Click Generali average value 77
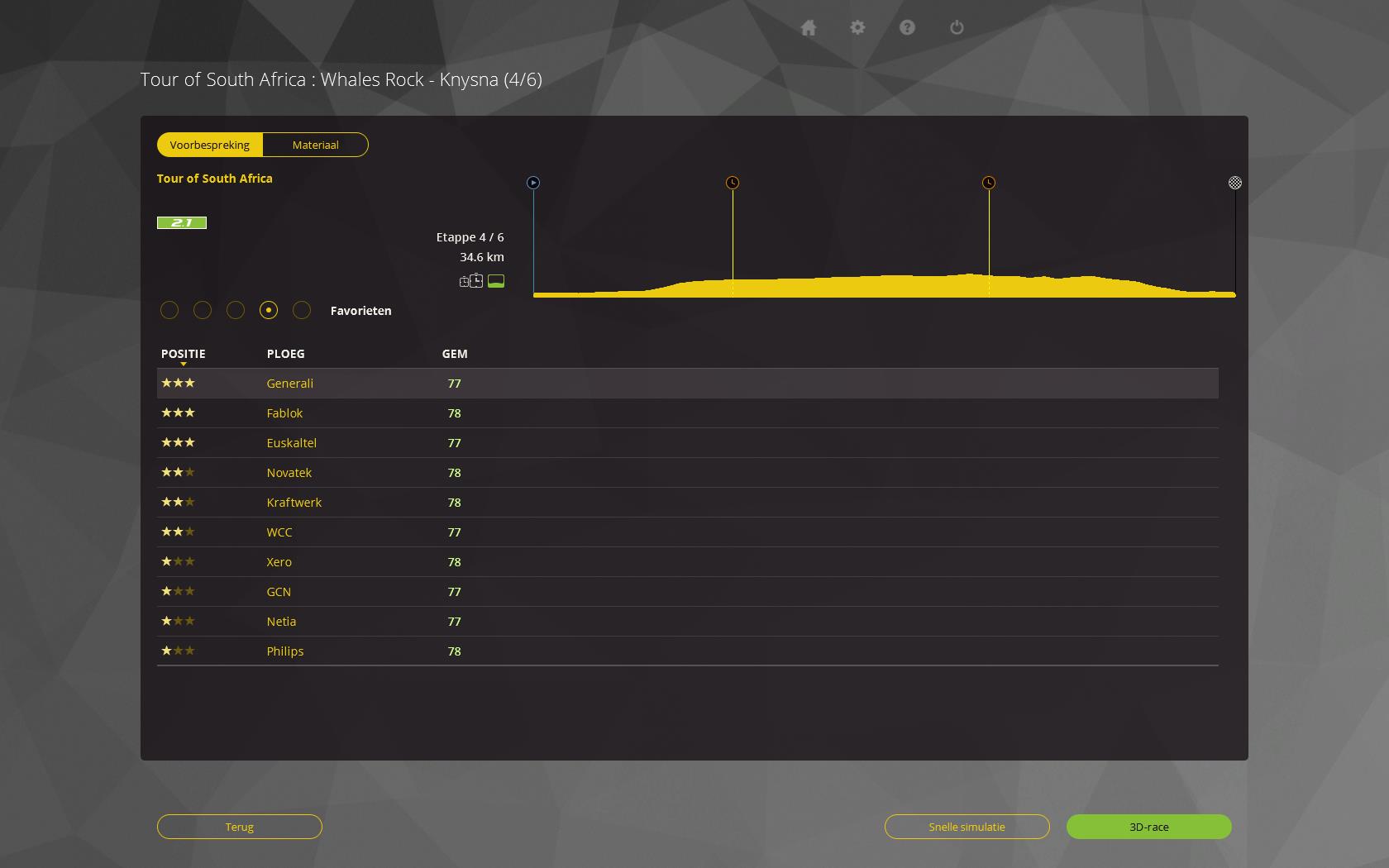Screen dimensions: 1389x868 tap(455, 384)
